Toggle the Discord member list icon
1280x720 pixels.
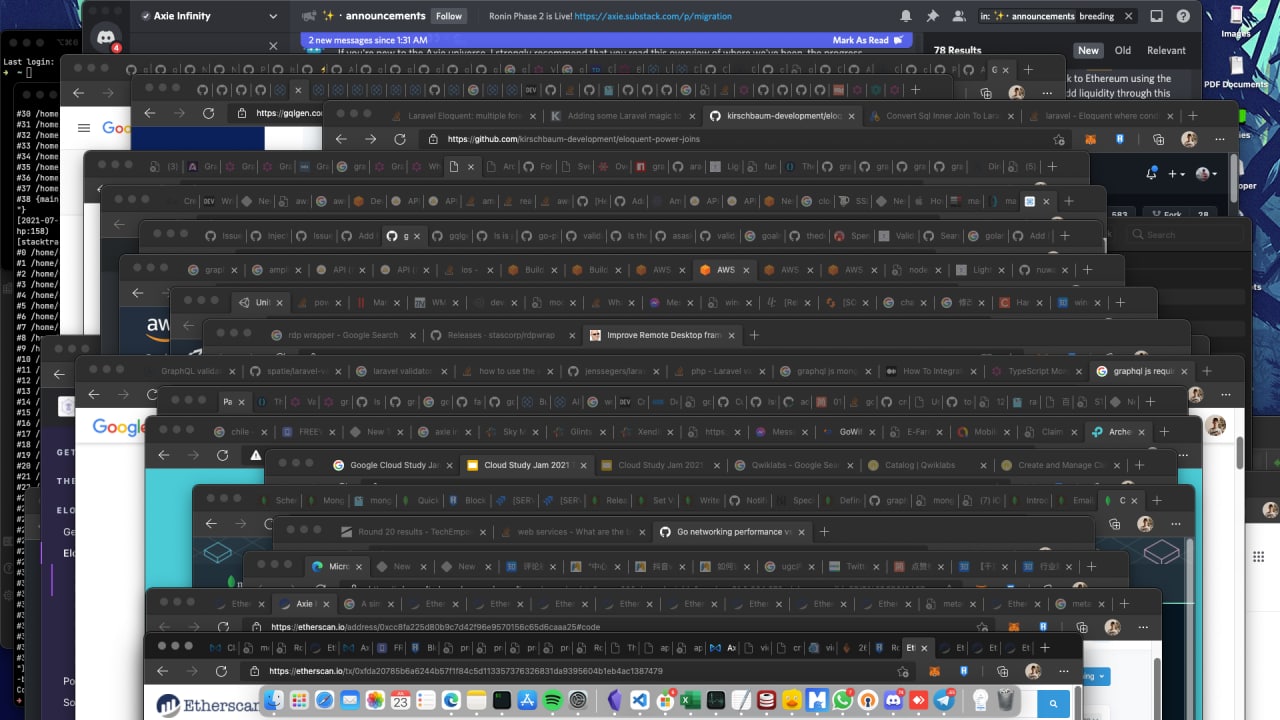959,16
